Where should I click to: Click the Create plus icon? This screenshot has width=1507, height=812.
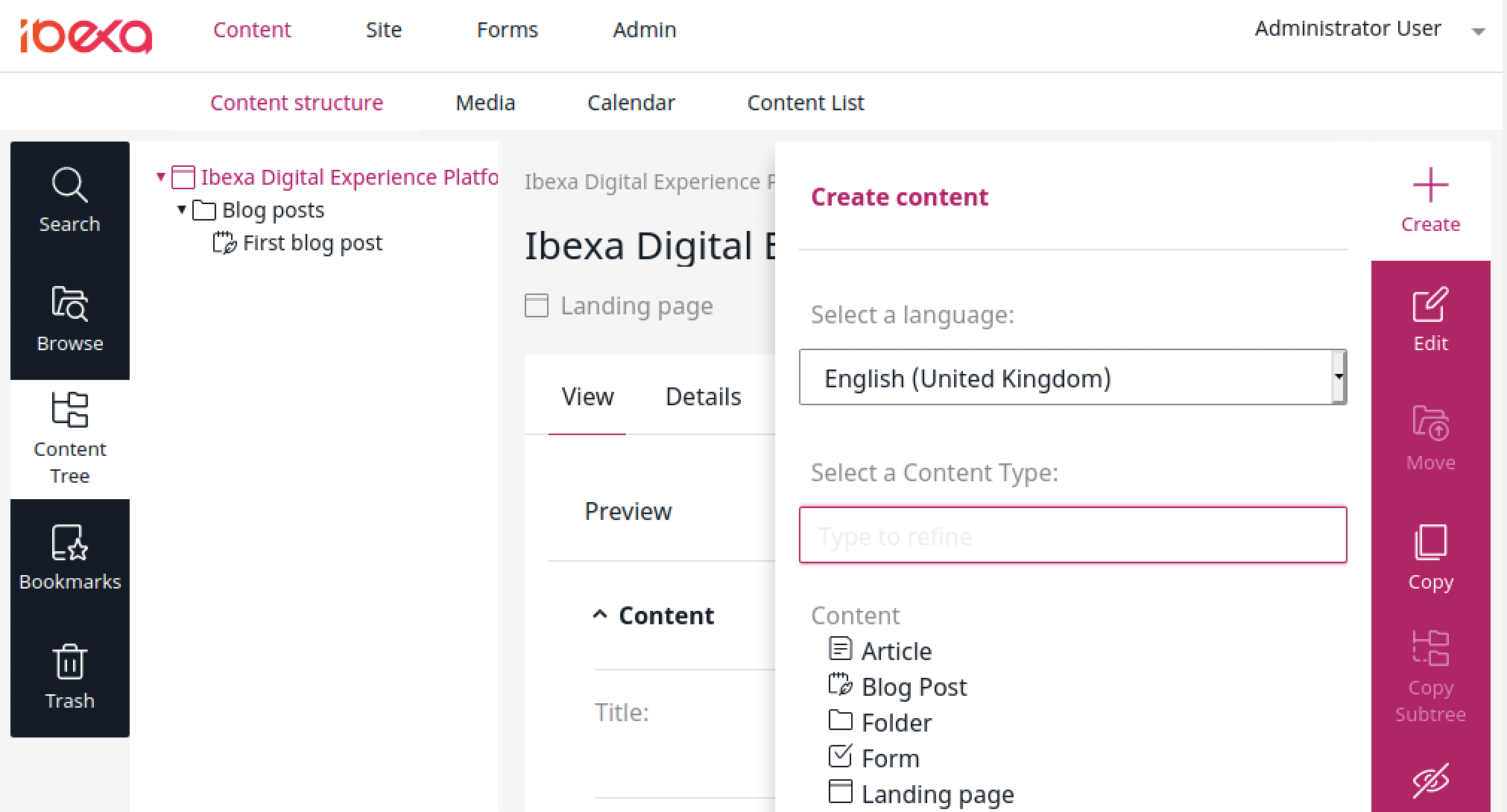(x=1430, y=185)
